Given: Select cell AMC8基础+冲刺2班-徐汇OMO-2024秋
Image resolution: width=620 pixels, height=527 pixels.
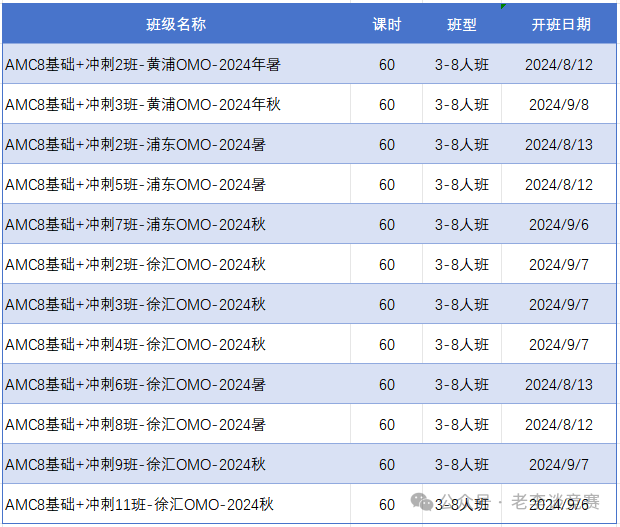Looking at the screenshot, I should (x=176, y=264).
